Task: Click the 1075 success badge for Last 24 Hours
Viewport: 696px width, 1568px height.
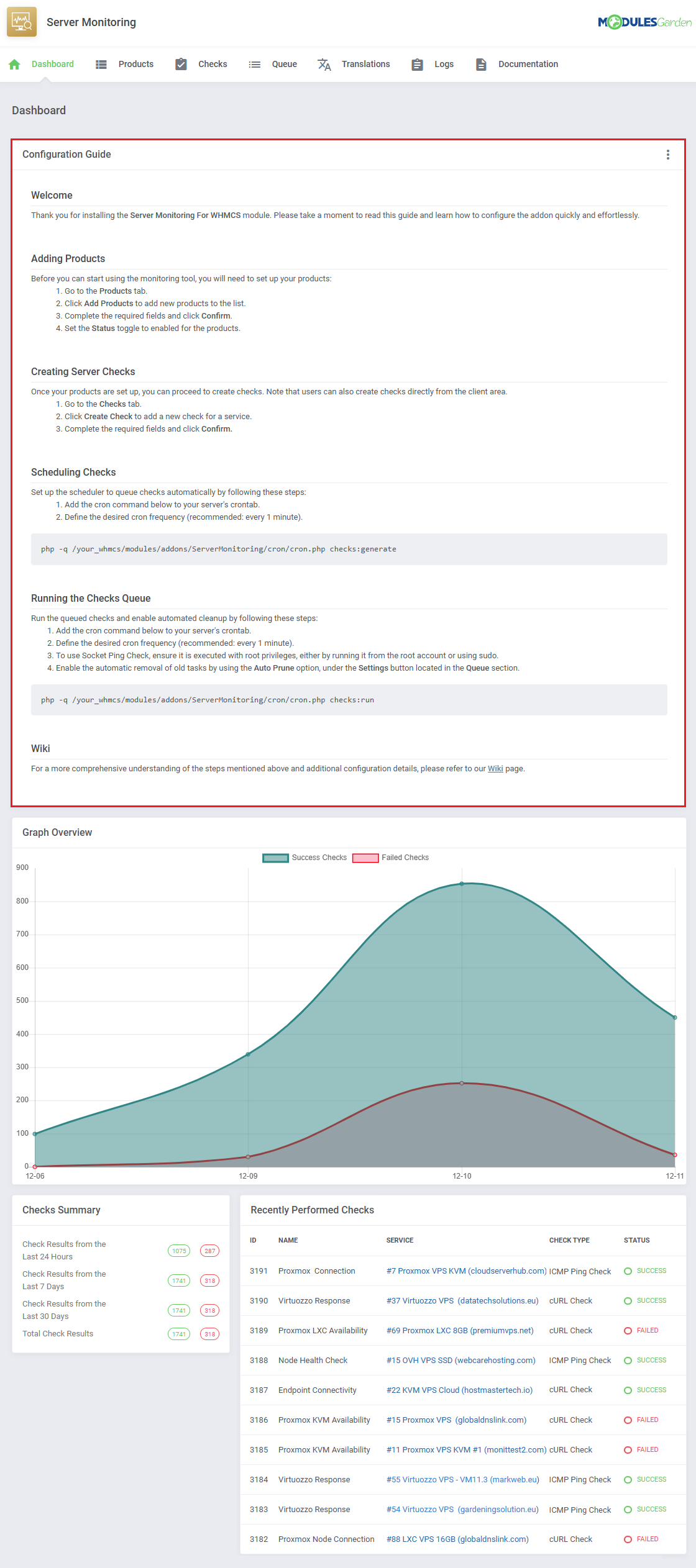Action: point(179,1251)
